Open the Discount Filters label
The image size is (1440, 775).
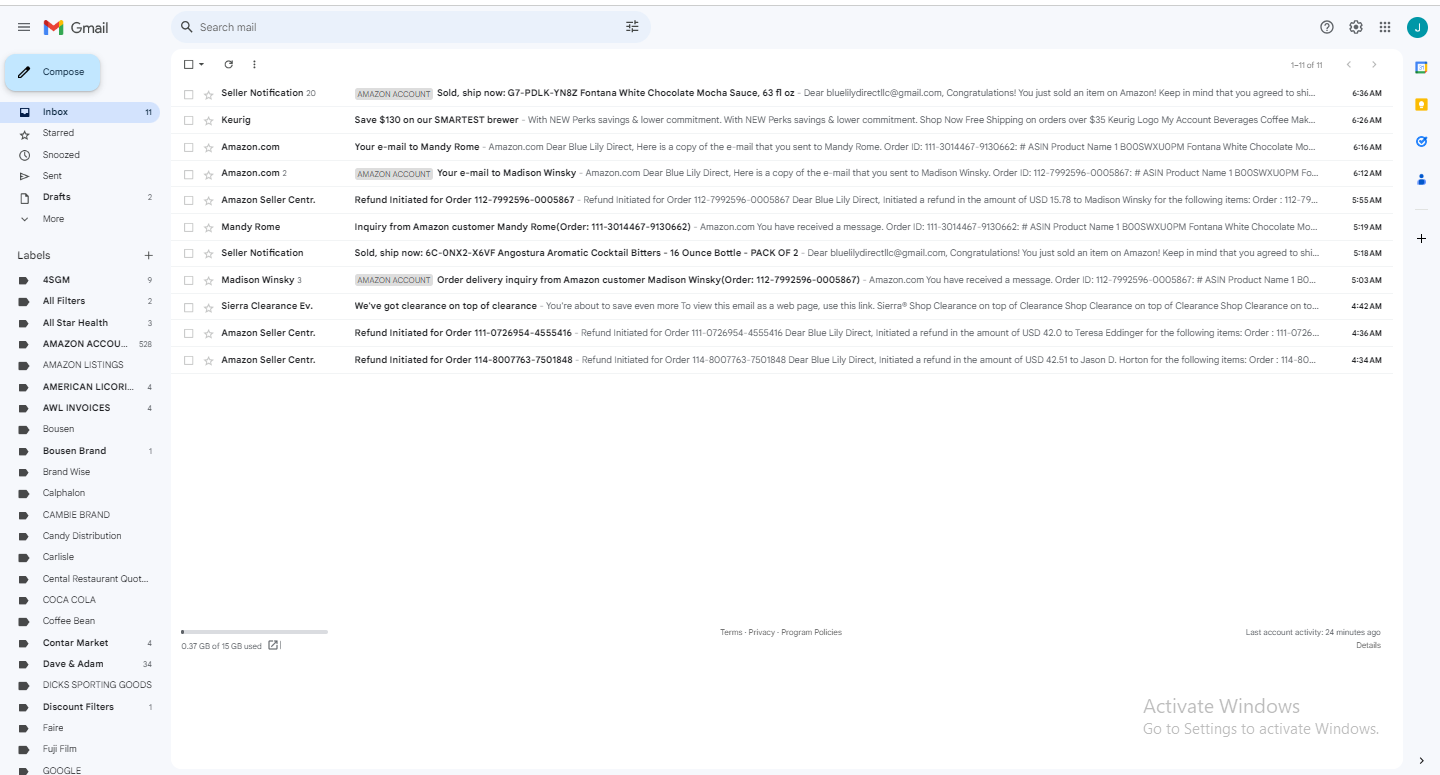click(x=80, y=707)
